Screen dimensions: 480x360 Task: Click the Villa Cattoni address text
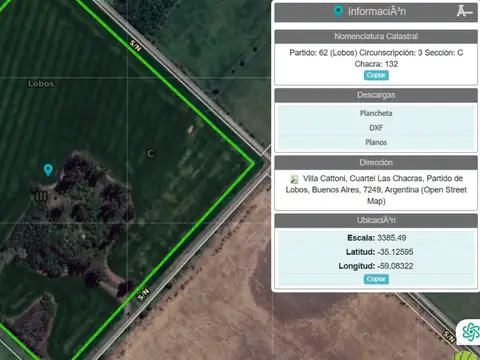[376, 190]
